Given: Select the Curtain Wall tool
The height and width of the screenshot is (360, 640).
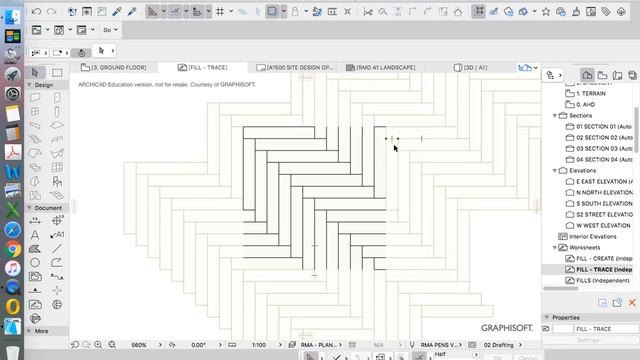Looking at the screenshot, I should point(57,167).
